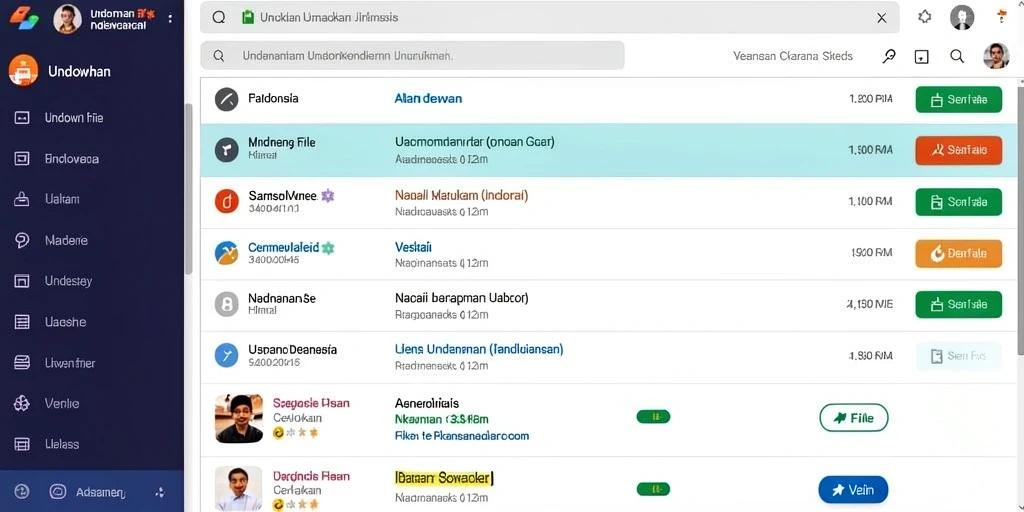This screenshot has height=512, width=1024.
Task: Click the green badge beside Cenmevlaleid
Action: click(x=328, y=248)
